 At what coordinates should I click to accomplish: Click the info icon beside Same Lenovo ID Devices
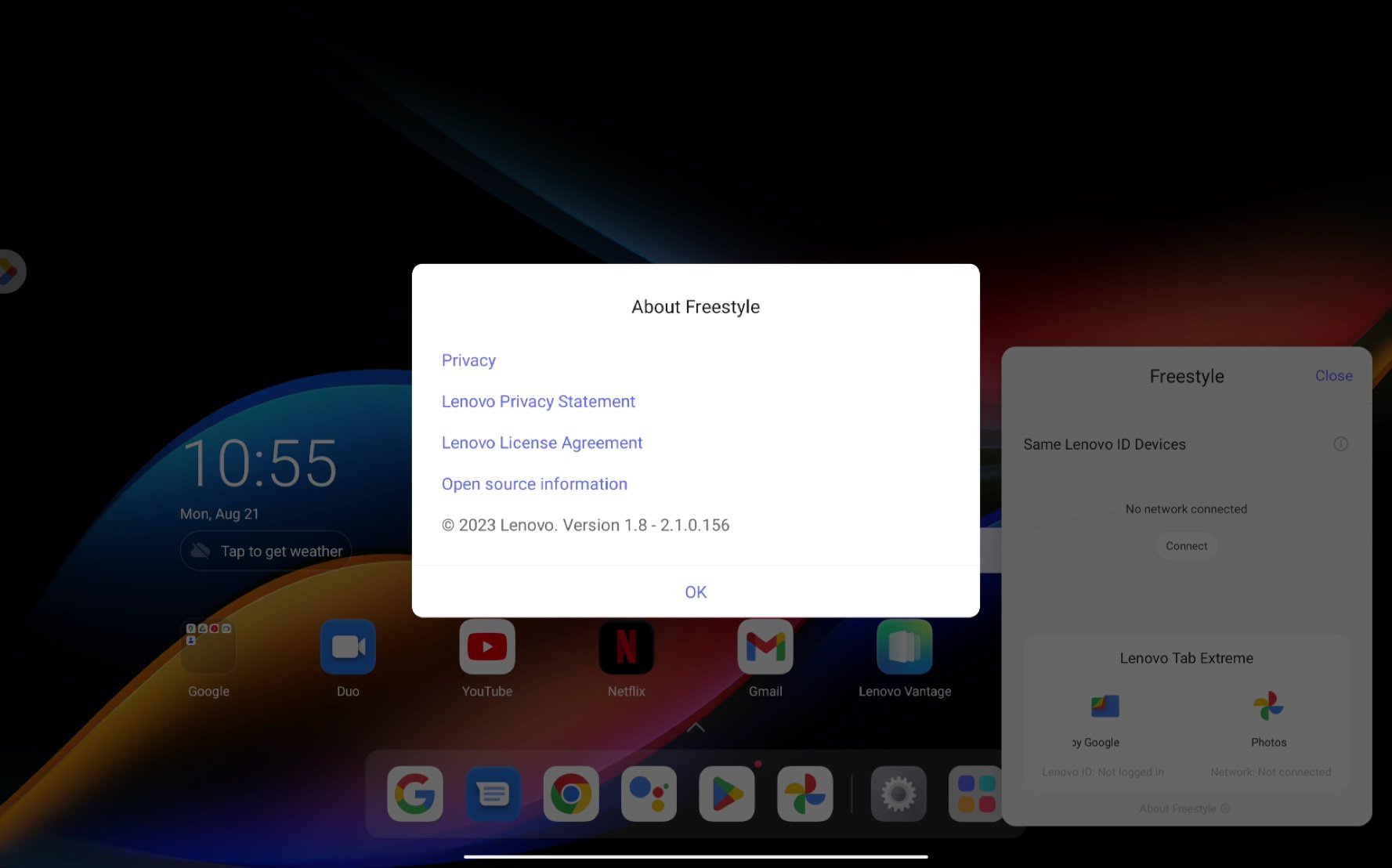click(x=1340, y=444)
